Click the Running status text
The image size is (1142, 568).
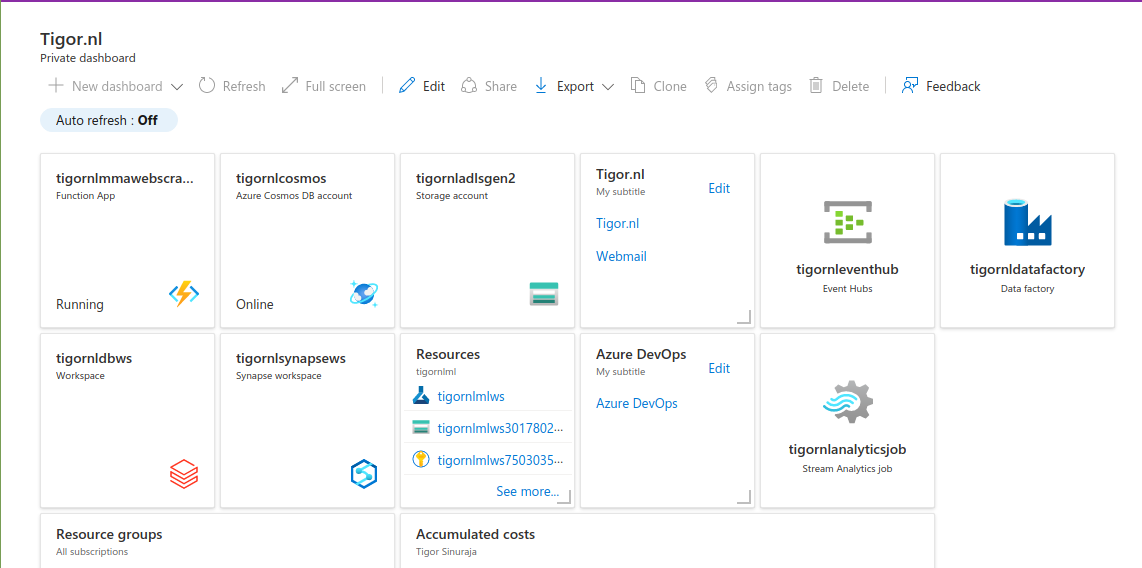tap(79, 304)
